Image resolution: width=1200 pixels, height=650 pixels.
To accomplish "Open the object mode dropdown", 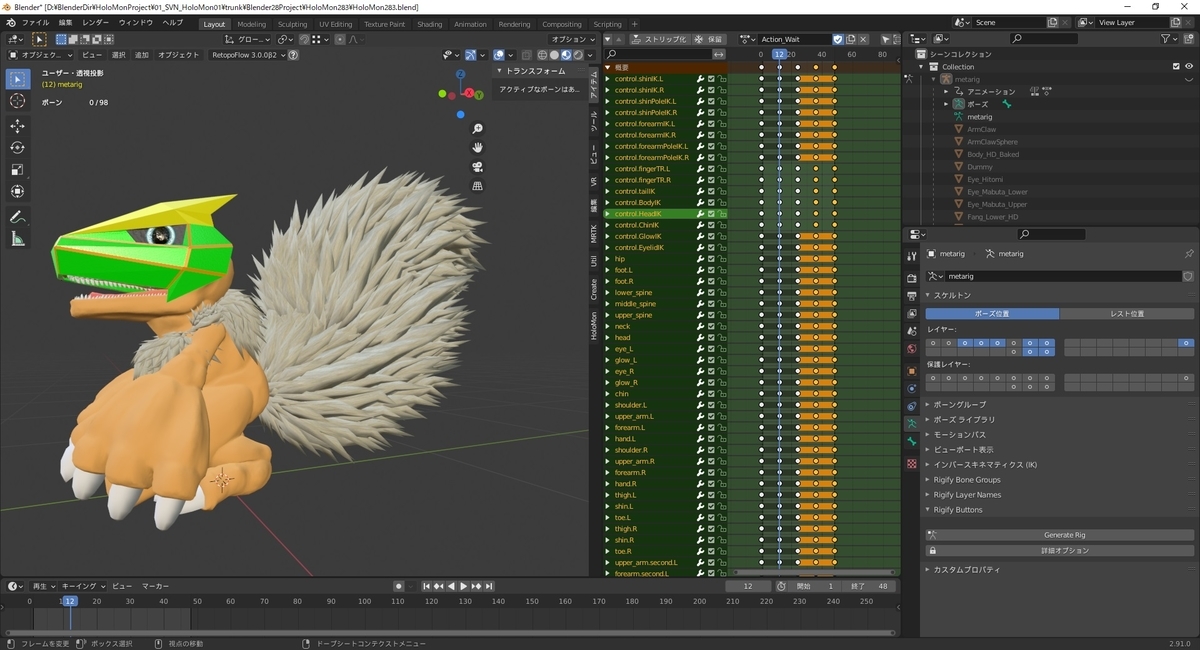I will pyautogui.click(x=38, y=55).
